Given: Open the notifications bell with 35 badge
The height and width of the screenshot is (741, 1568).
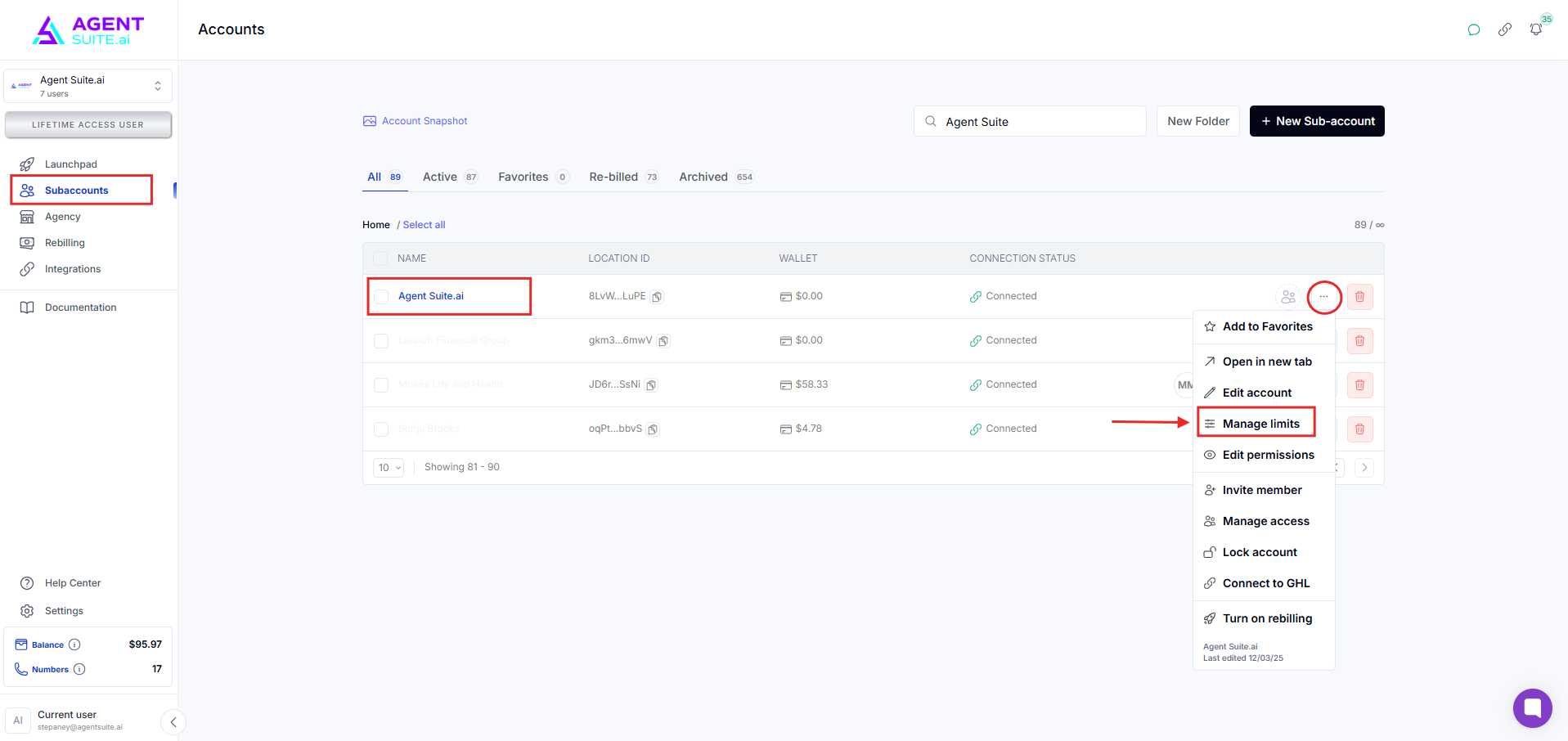Looking at the screenshot, I should pyautogui.click(x=1536, y=29).
